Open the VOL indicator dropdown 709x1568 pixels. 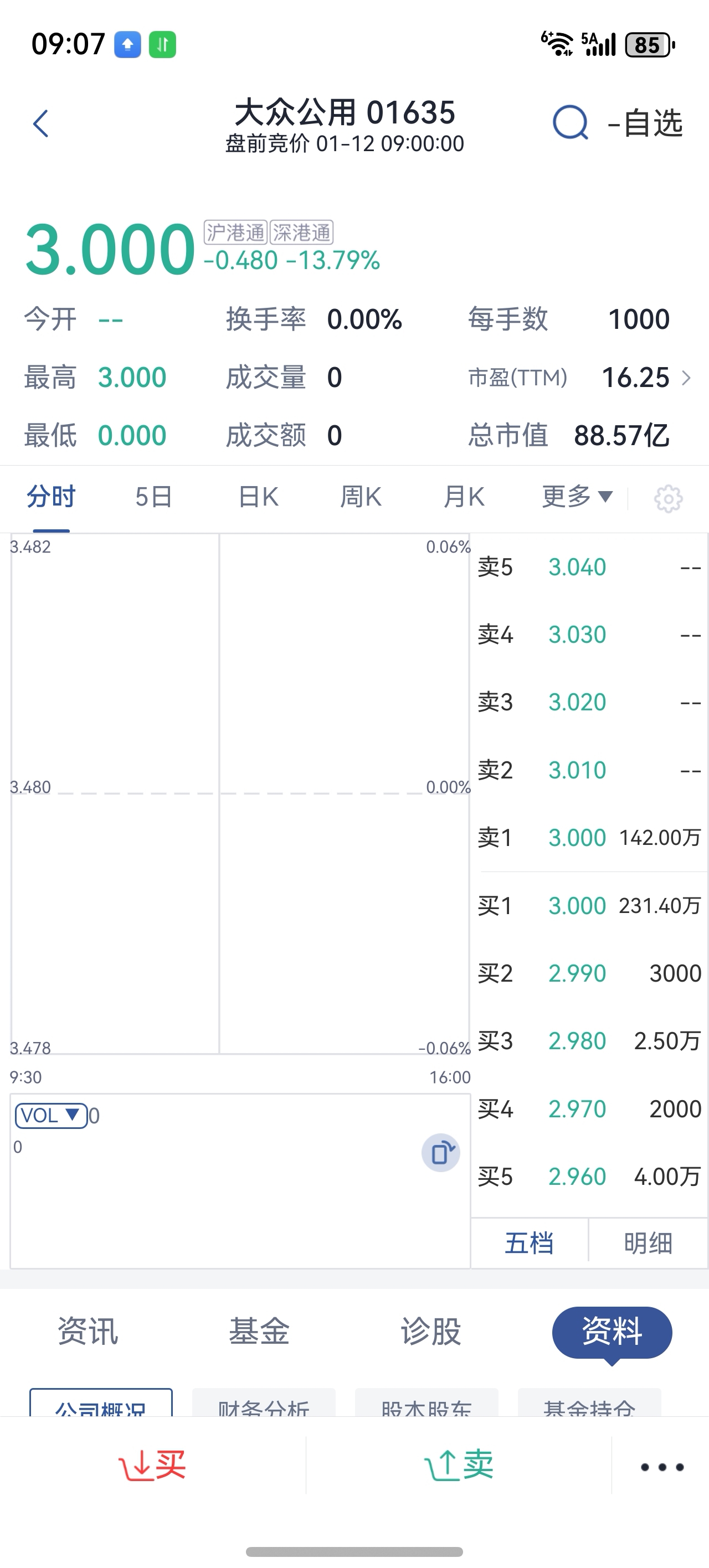[51, 1116]
